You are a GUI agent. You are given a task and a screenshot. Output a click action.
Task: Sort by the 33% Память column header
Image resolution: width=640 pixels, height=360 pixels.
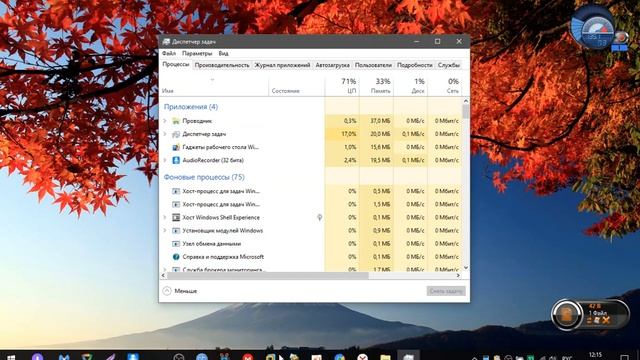coord(376,86)
